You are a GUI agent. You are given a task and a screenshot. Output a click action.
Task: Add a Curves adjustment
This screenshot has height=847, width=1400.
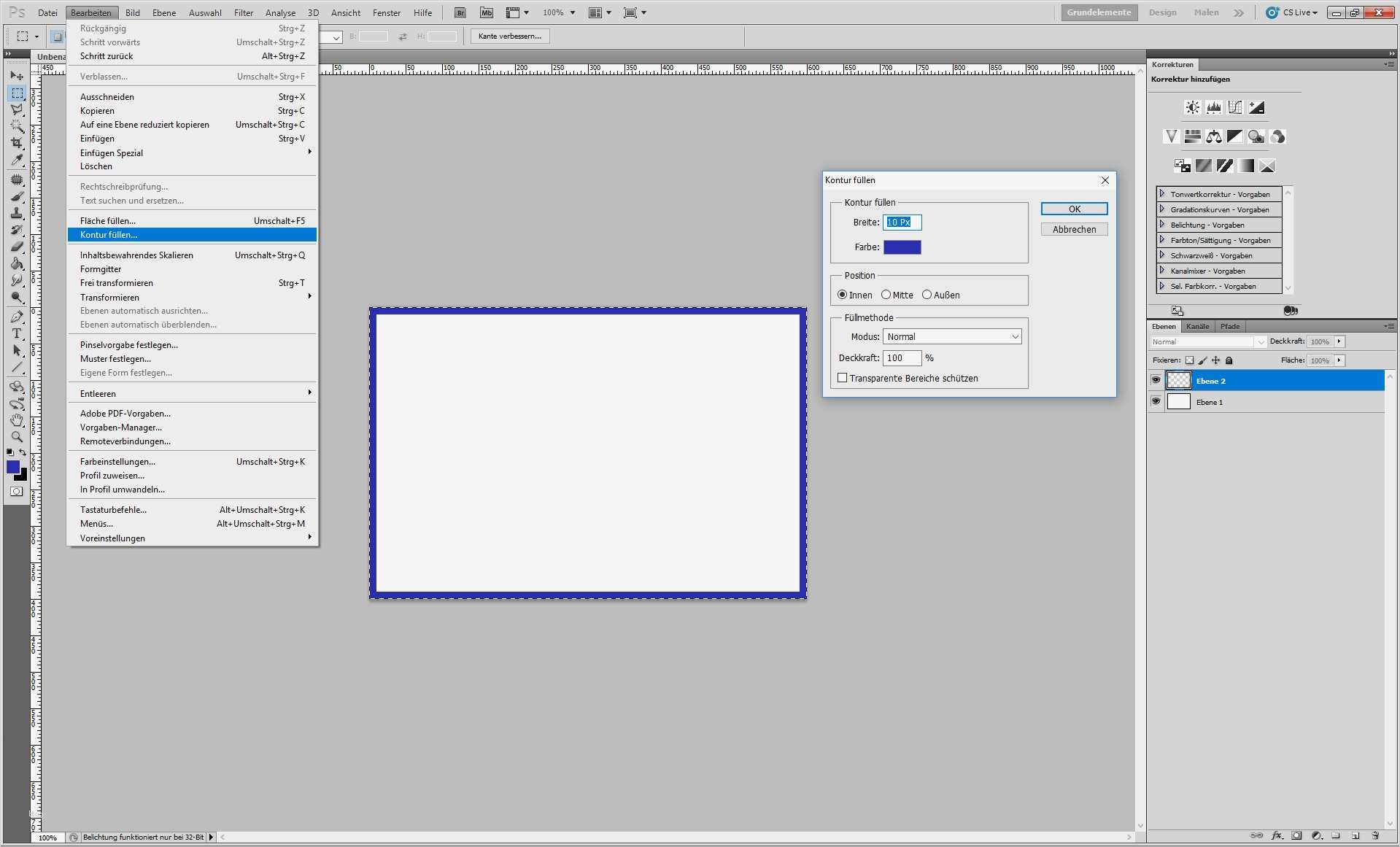pyautogui.click(x=1234, y=107)
